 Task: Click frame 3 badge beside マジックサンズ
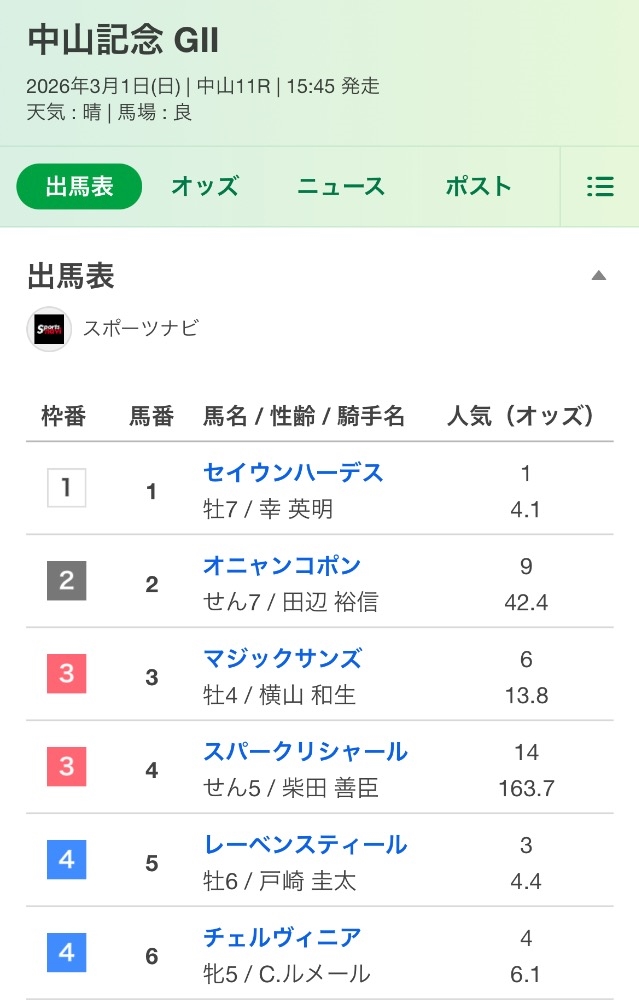point(67,674)
